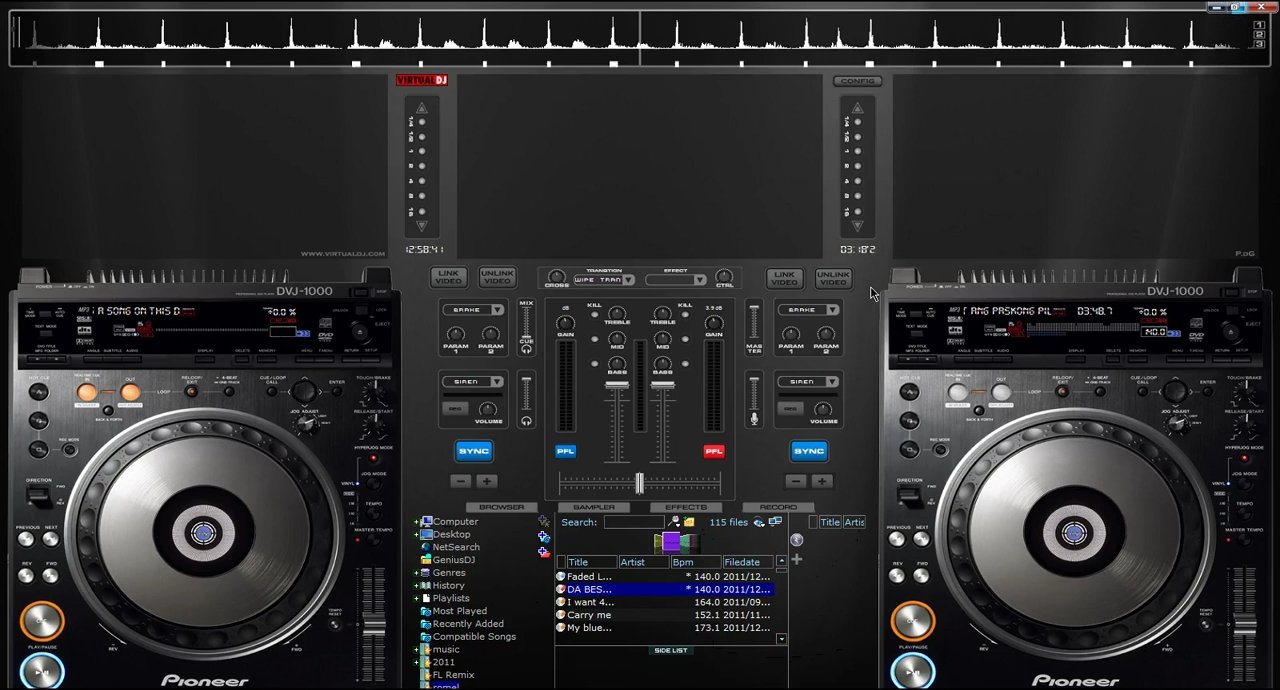Switch to the Record tab
The width and height of the screenshot is (1280, 690).
pos(778,508)
